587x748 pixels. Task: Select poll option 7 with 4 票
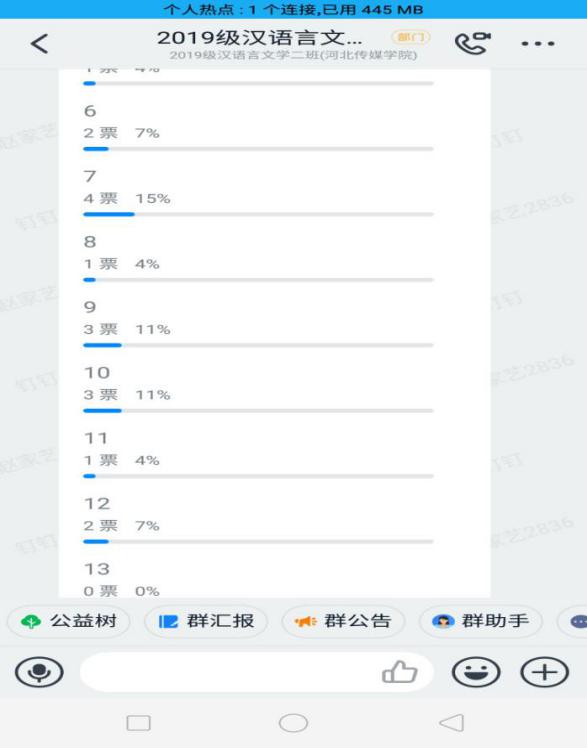click(x=258, y=193)
